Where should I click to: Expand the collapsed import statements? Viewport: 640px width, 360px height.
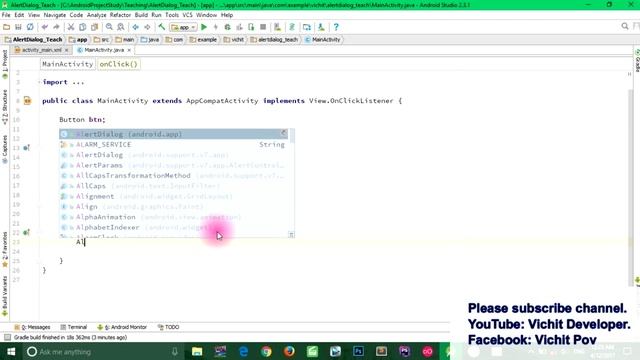(x=40, y=82)
